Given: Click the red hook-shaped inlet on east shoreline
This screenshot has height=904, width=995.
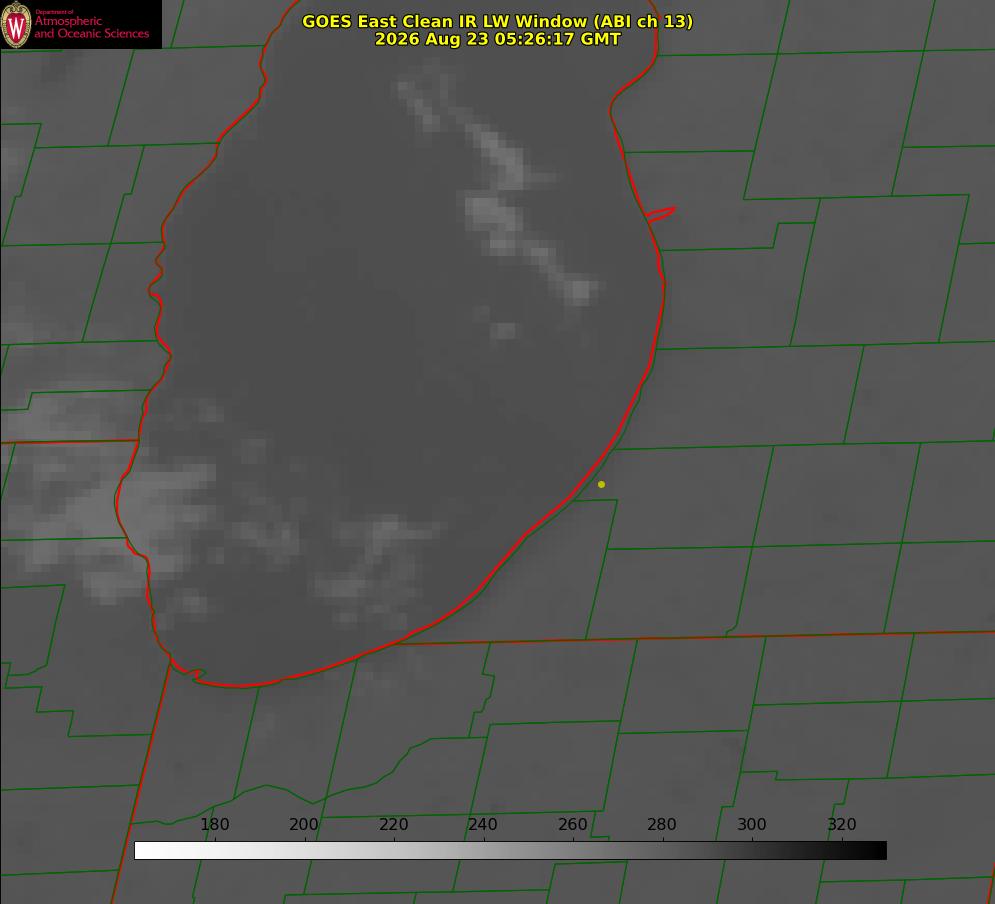Looking at the screenshot, I should pos(661,214).
